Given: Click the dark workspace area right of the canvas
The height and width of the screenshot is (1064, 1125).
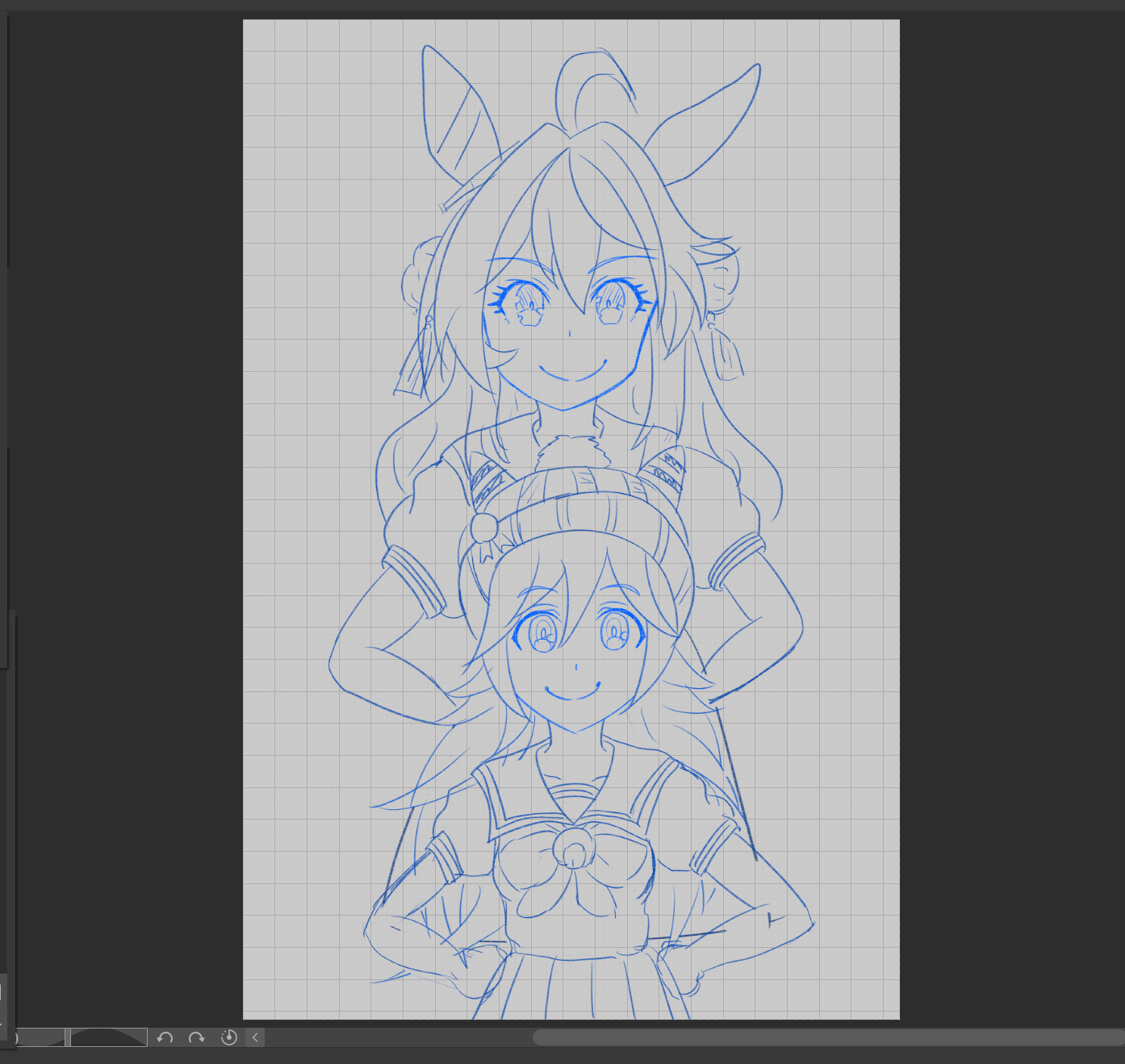Looking at the screenshot, I should (1009, 484).
